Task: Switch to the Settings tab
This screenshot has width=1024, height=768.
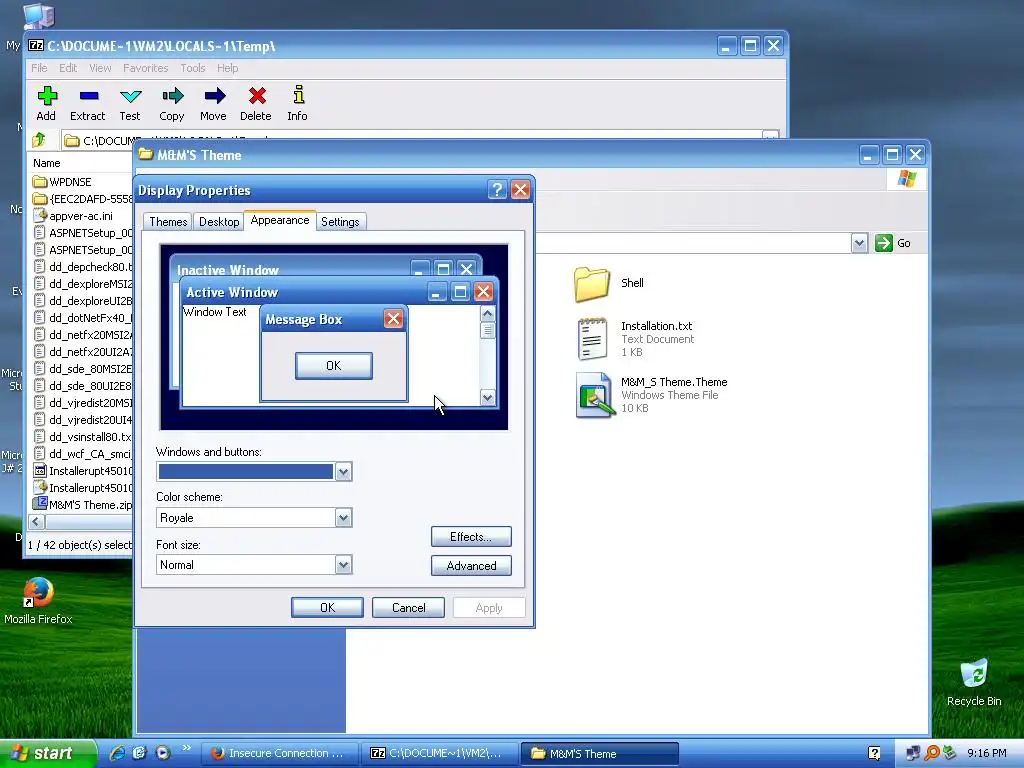Action: (x=340, y=221)
